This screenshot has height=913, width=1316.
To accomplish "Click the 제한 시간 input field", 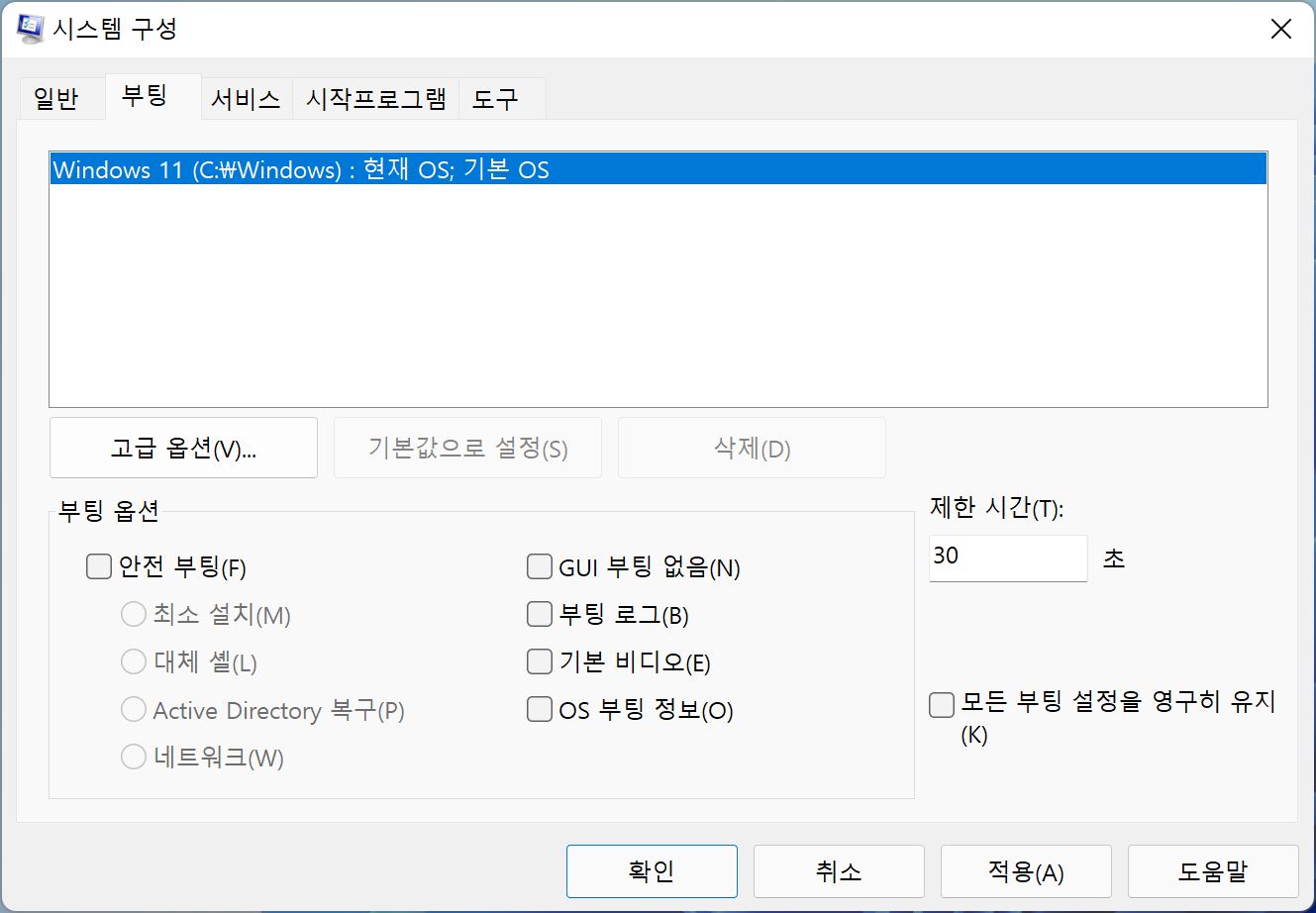I will click(1008, 558).
